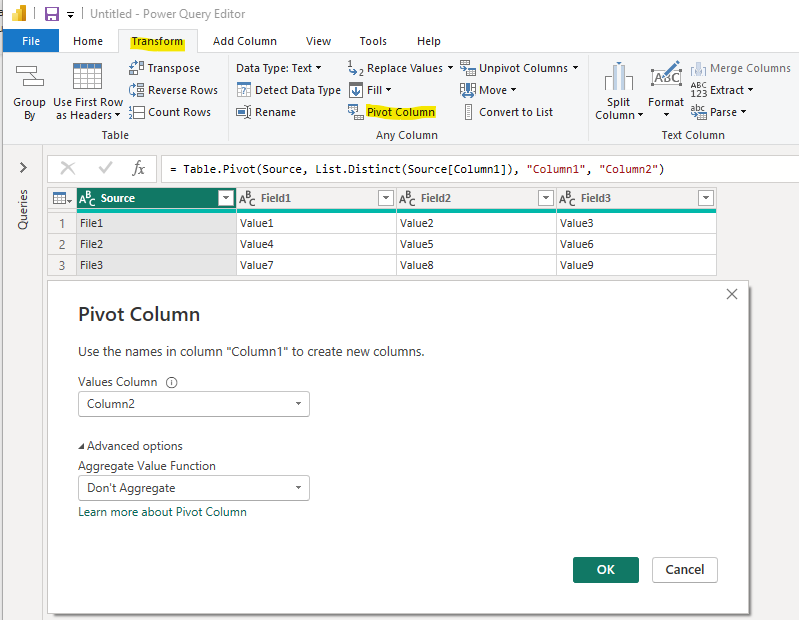Click the highlighted Pivot Column button
The height and width of the screenshot is (620, 799).
391,112
